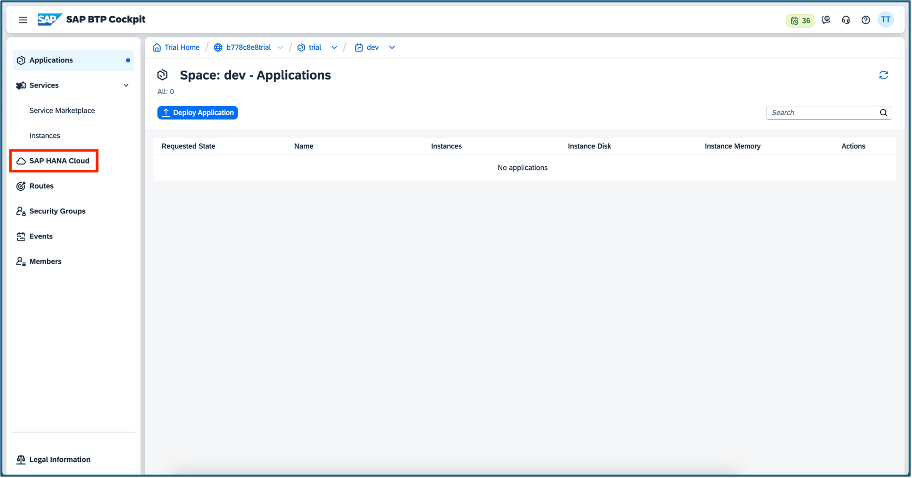Go to trial subaccount breadcrumb

[315, 48]
